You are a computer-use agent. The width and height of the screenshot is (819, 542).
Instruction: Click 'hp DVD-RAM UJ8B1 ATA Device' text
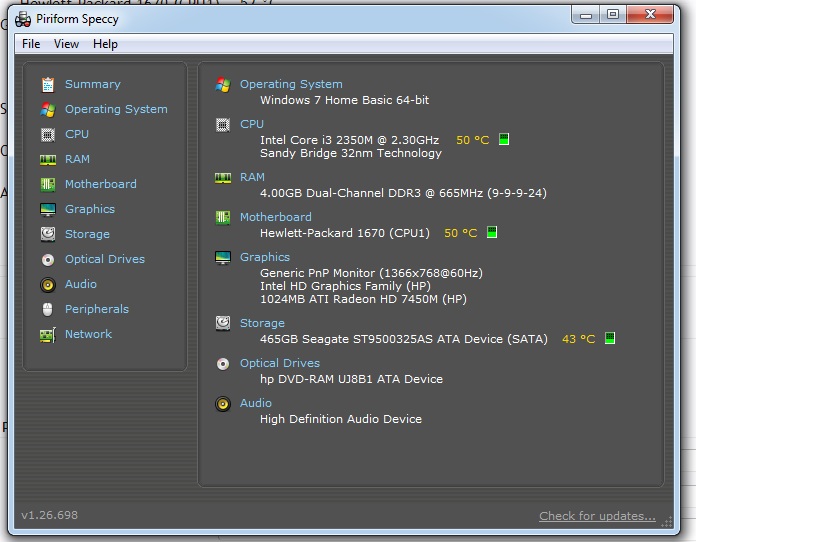[x=352, y=379]
